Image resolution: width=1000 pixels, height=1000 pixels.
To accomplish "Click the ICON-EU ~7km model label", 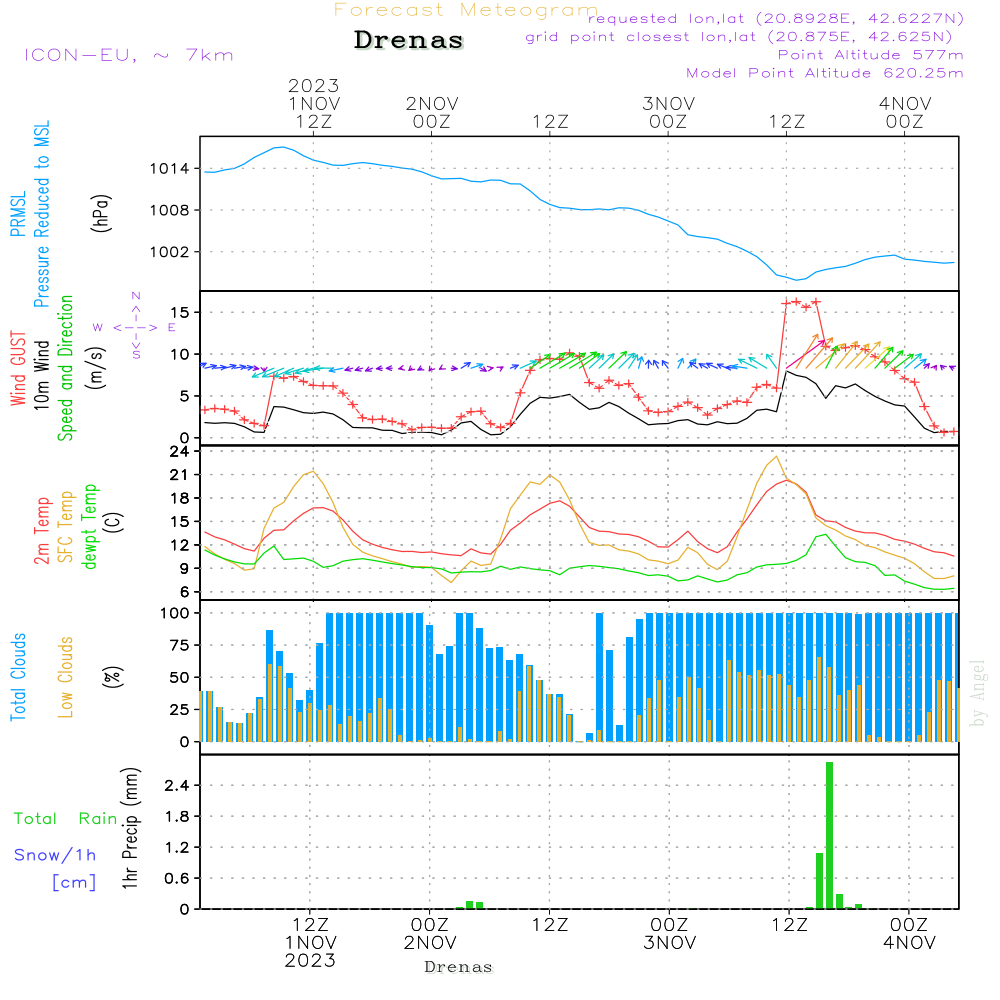I will click(x=129, y=55).
